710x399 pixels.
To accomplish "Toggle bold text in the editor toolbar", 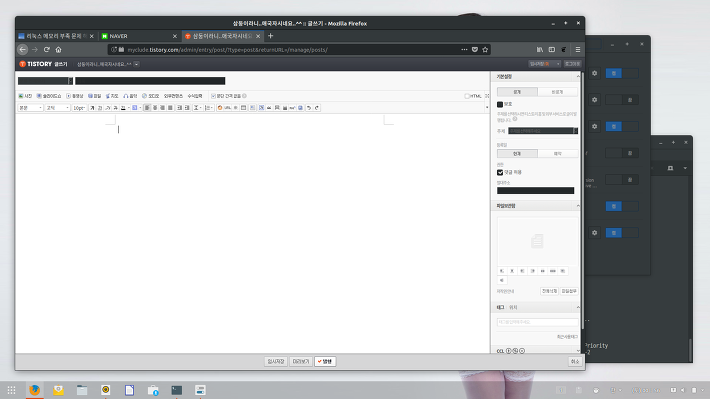I will (92, 108).
